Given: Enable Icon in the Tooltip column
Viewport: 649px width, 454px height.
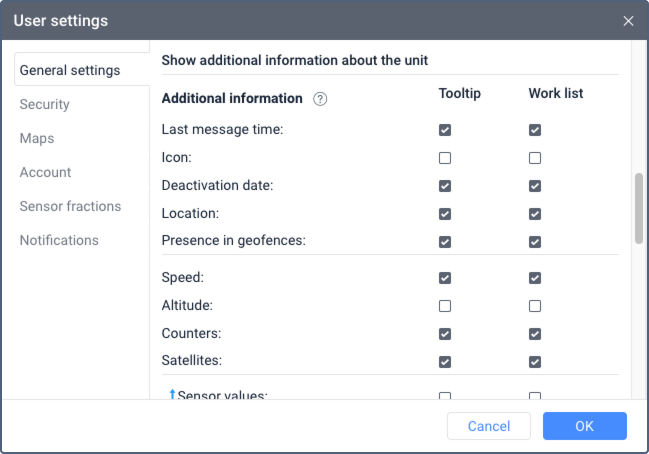Looking at the screenshot, I should tap(445, 158).
